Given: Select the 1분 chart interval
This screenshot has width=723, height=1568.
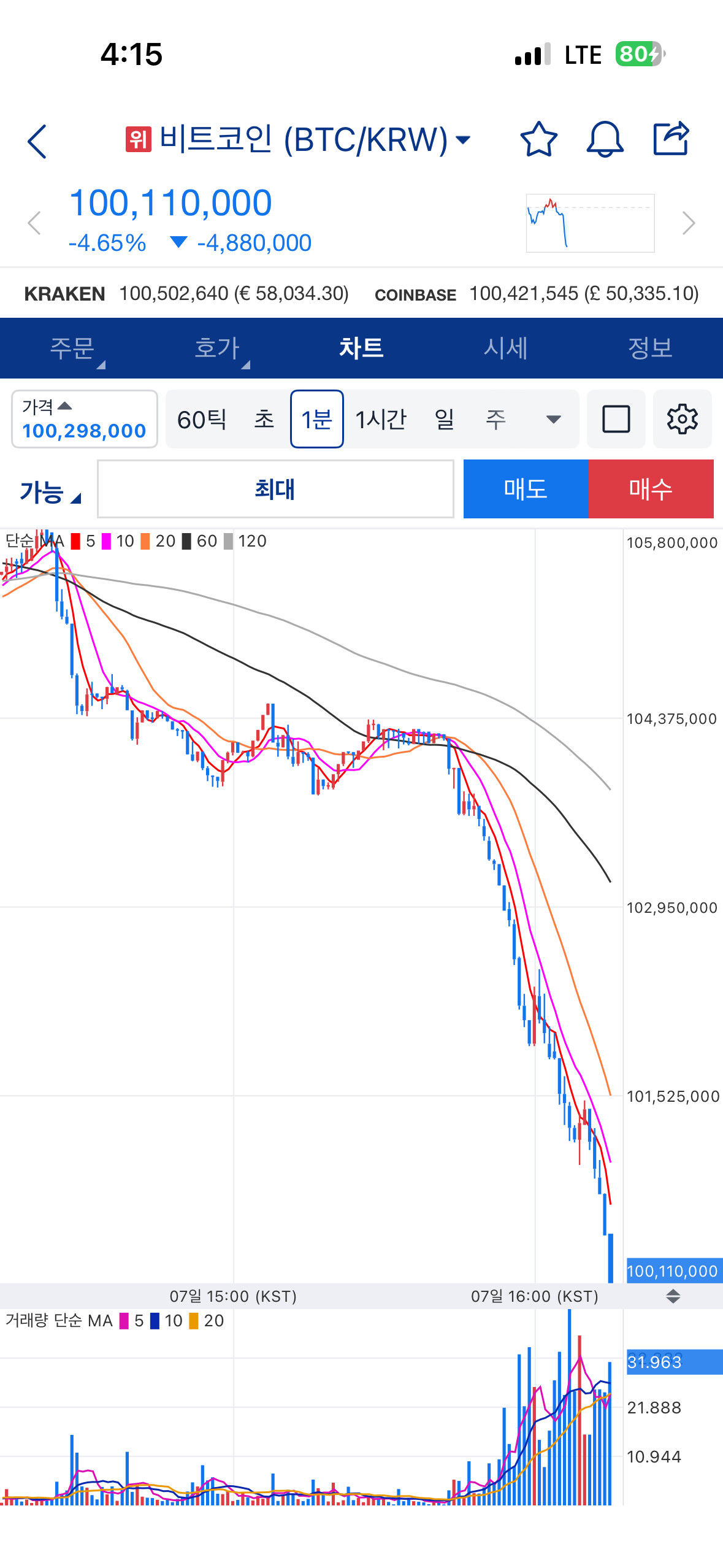Looking at the screenshot, I should coord(316,420).
